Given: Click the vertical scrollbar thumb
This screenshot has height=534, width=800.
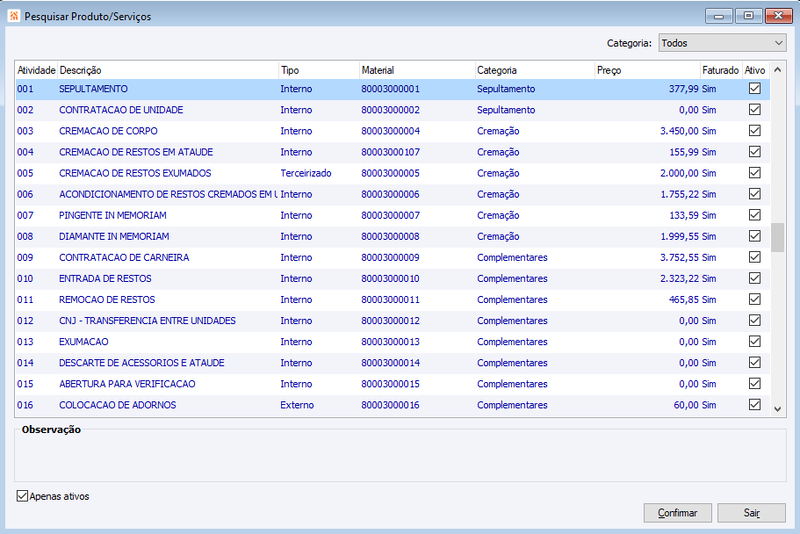Looking at the screenshot, I should coord(778,237).
